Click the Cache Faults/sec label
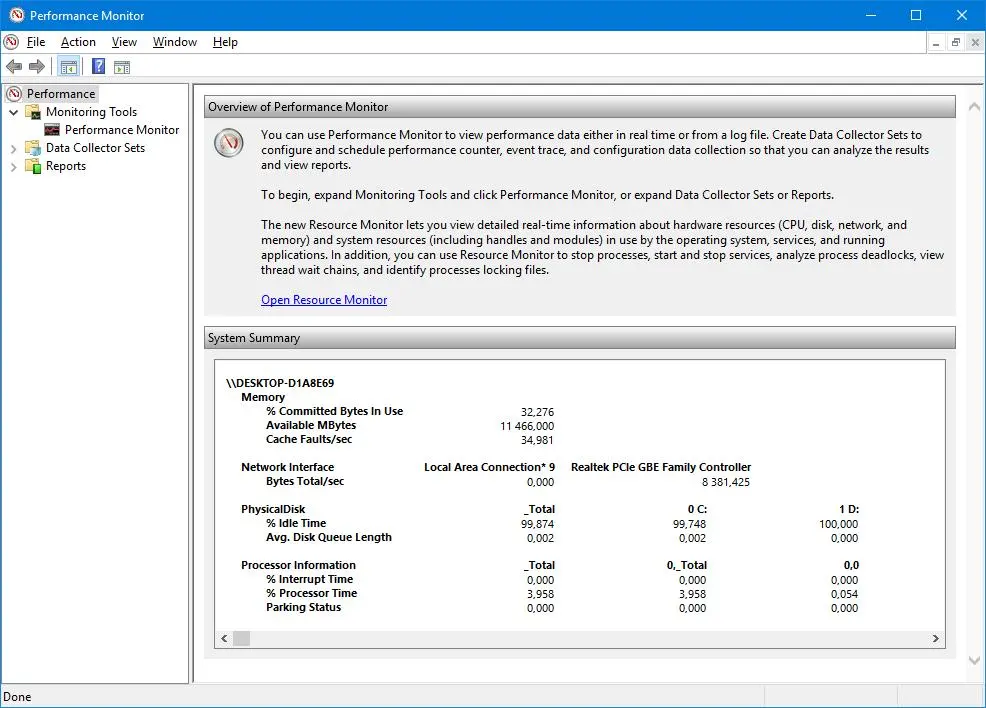 click(x=309, y=439)
